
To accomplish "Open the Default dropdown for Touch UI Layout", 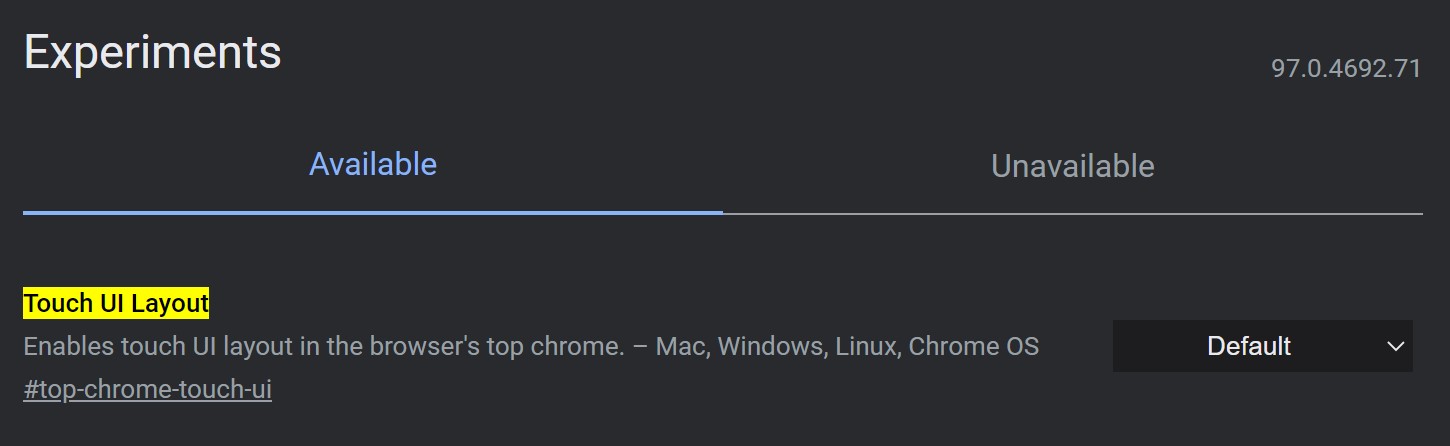I will pos(1262,346).
